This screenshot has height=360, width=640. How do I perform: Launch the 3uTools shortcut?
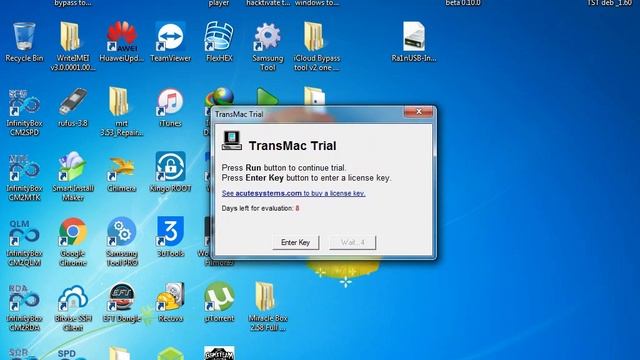pyautogui.click(x=170, y=237)
